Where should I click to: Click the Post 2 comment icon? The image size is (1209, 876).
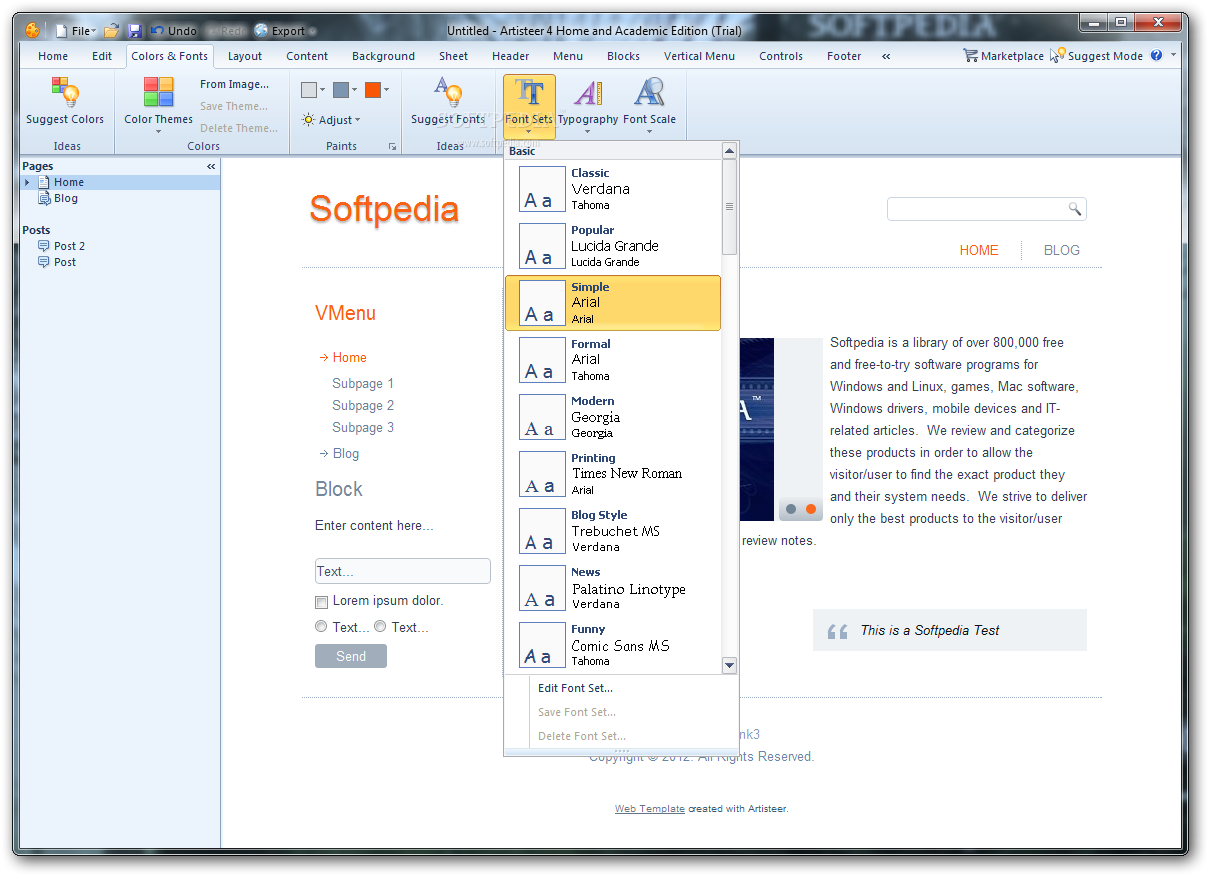(44, 246)
